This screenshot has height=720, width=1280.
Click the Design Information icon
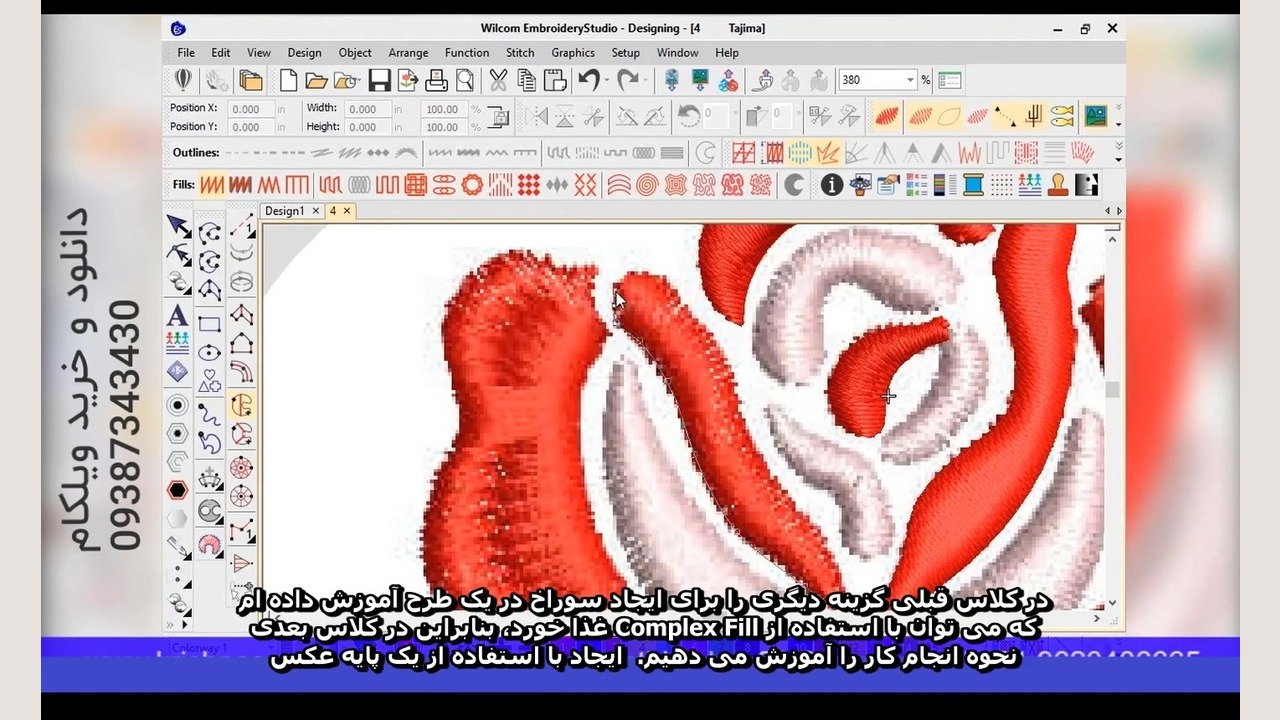[x=831, y=185]
